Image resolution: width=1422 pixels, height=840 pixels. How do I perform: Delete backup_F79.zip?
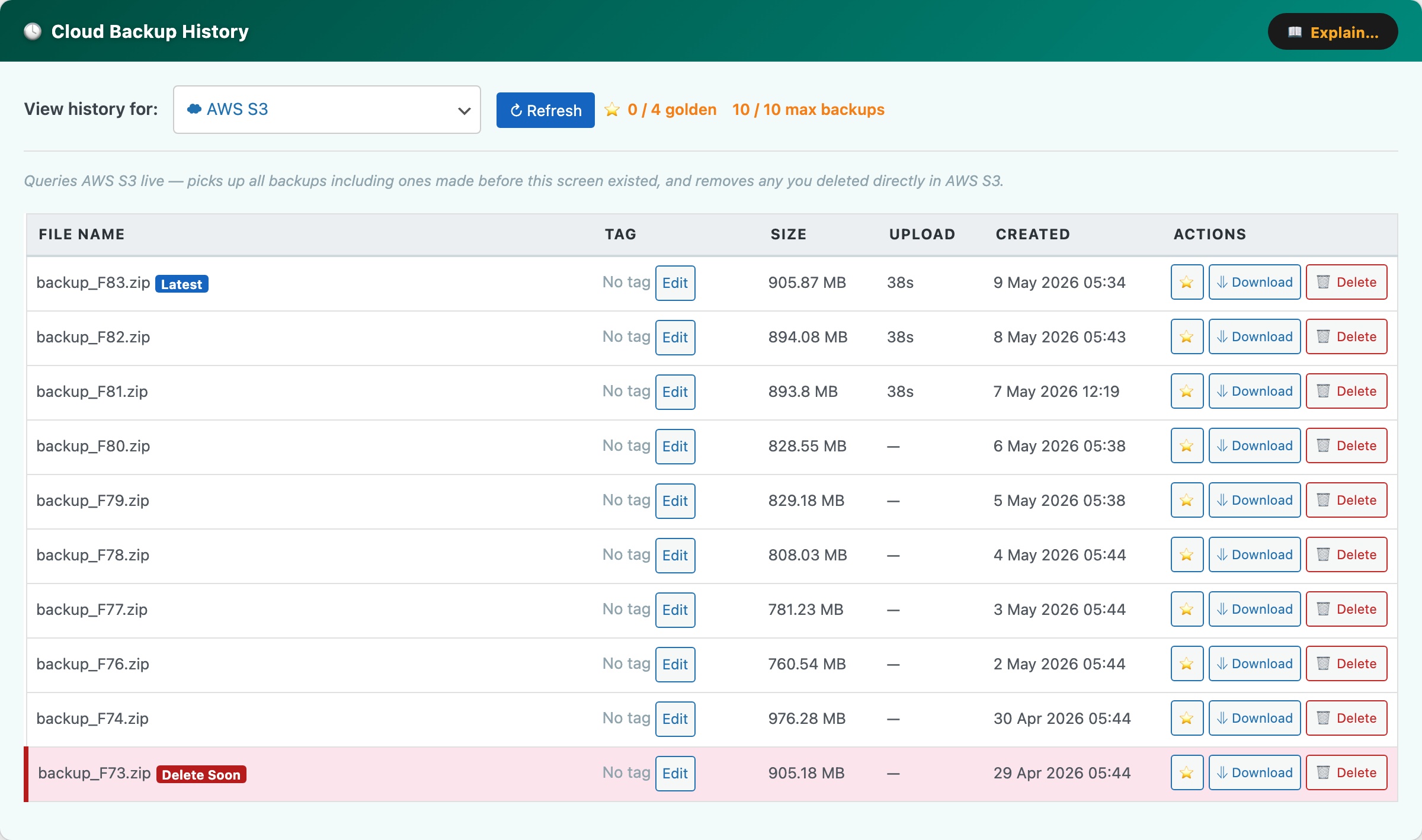pyautogui.click(x=1347, y=501)
